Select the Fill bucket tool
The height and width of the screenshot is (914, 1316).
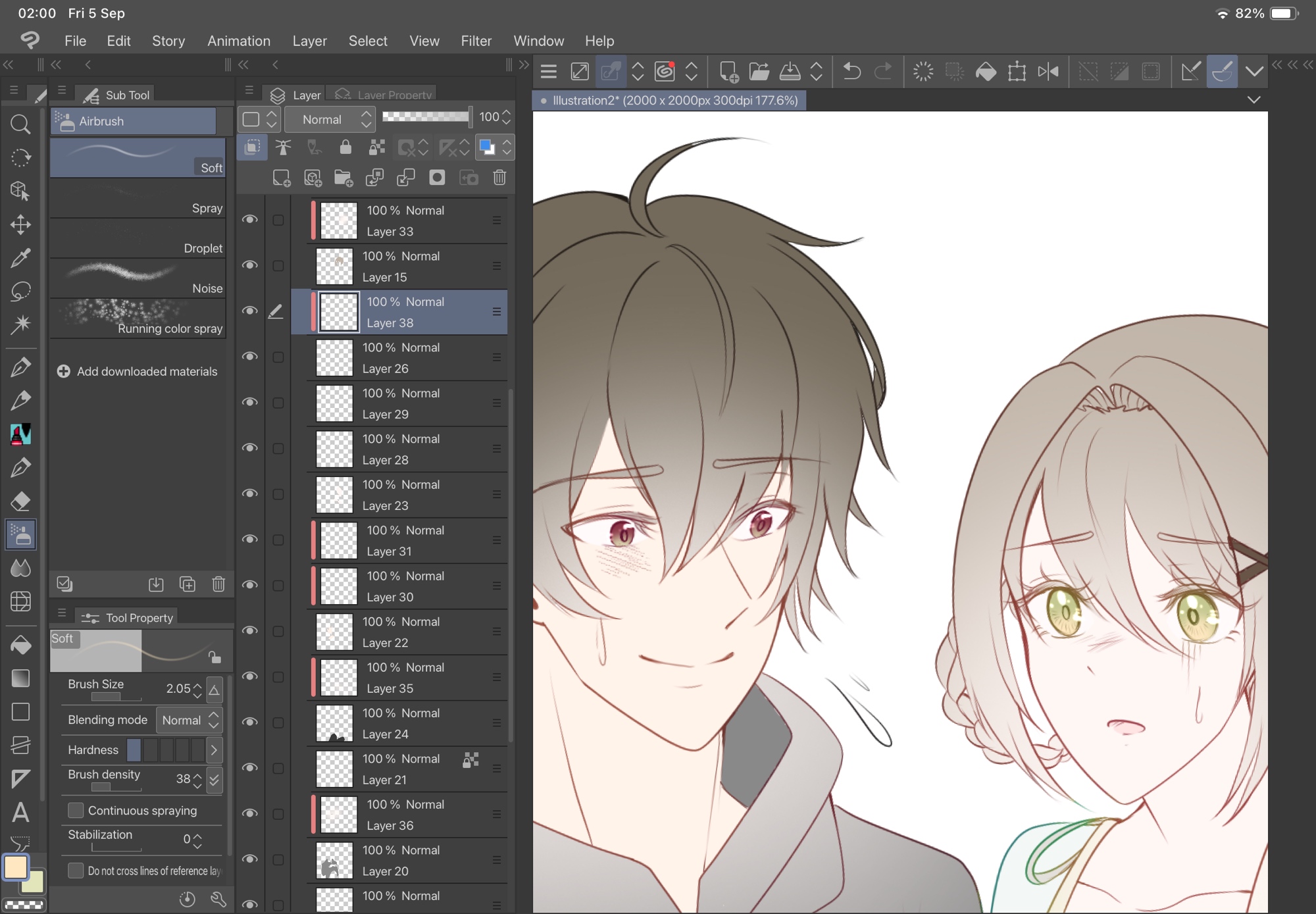click(20, 645)
